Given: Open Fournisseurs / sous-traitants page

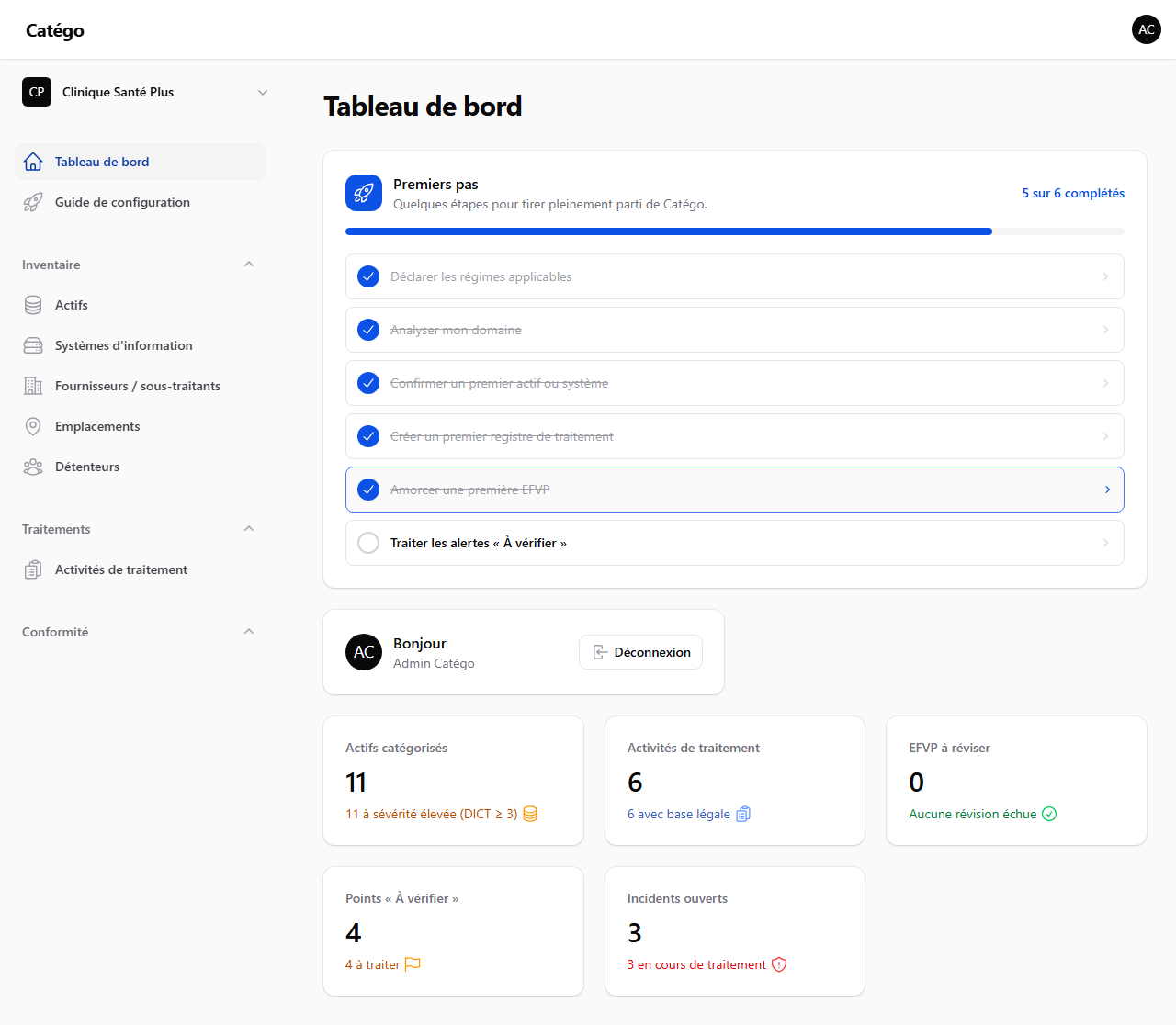Looking at the screenshot, I should tap(140, 386).
